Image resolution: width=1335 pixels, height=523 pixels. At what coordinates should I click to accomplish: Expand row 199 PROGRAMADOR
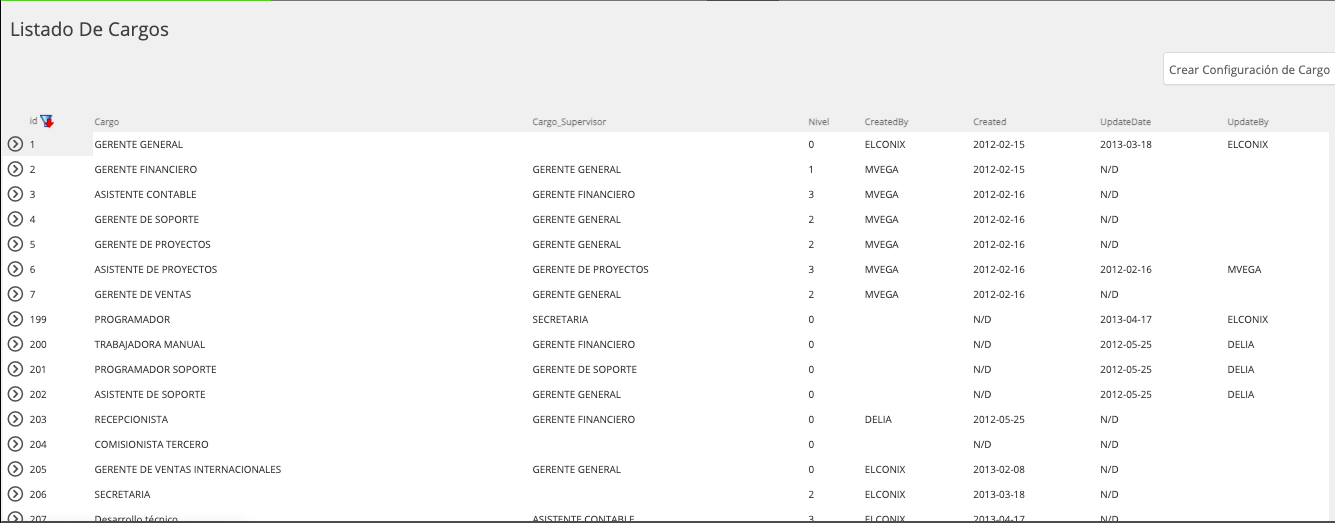click(x=15, y=319)
